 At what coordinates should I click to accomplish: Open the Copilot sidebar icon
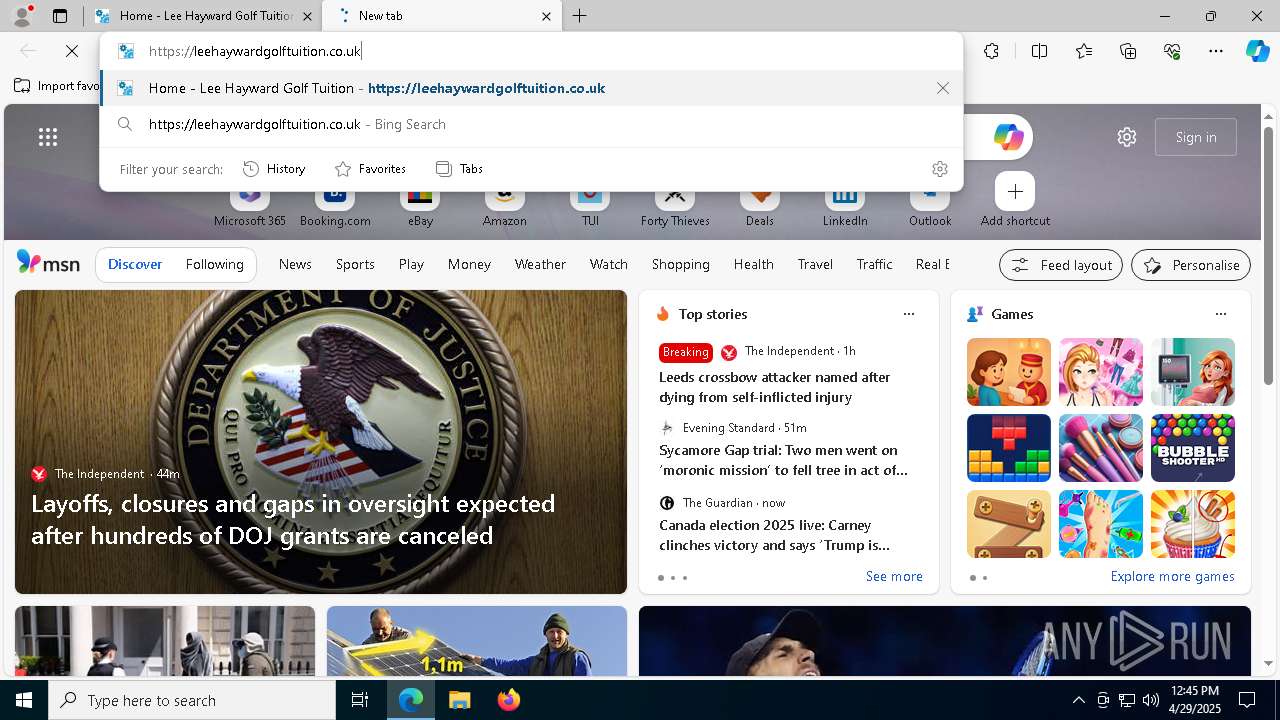pyautogui.click(x=1257, y=51)
